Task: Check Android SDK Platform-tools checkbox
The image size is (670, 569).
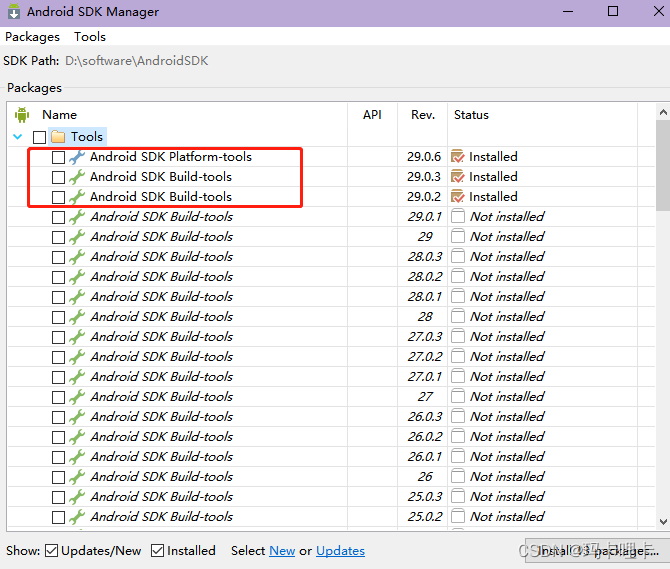Action: [x=58, y=157]
